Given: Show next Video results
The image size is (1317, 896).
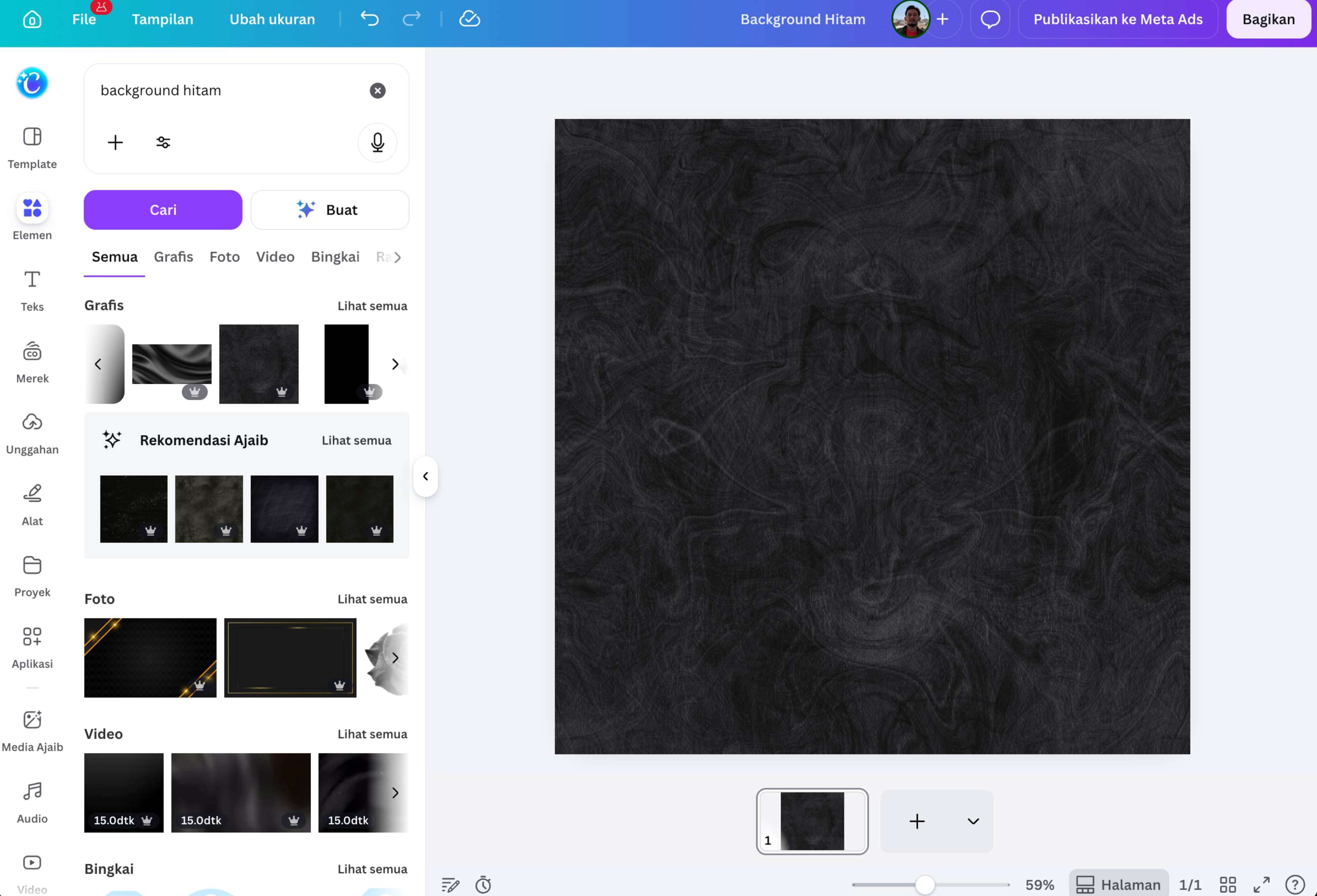Looking at the screenshot, I should (395, 793).
